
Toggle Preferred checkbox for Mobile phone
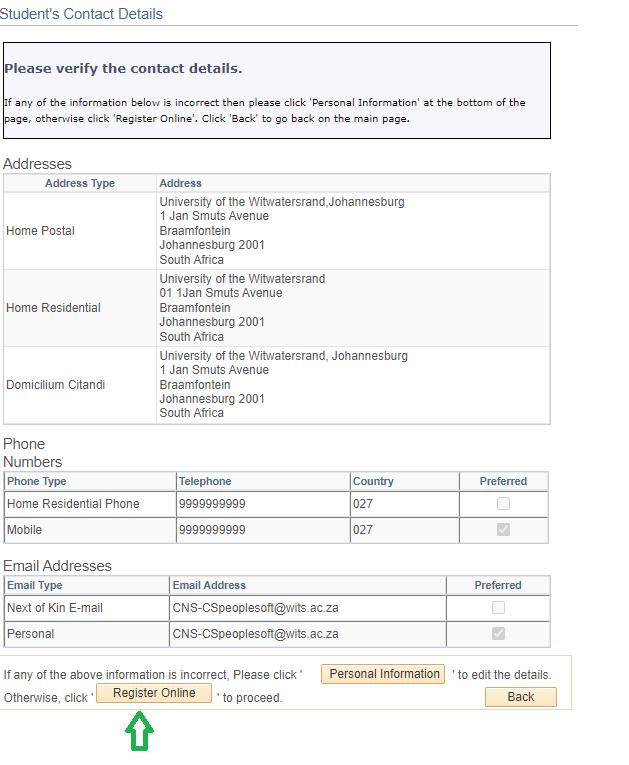(x=503, y=530)
